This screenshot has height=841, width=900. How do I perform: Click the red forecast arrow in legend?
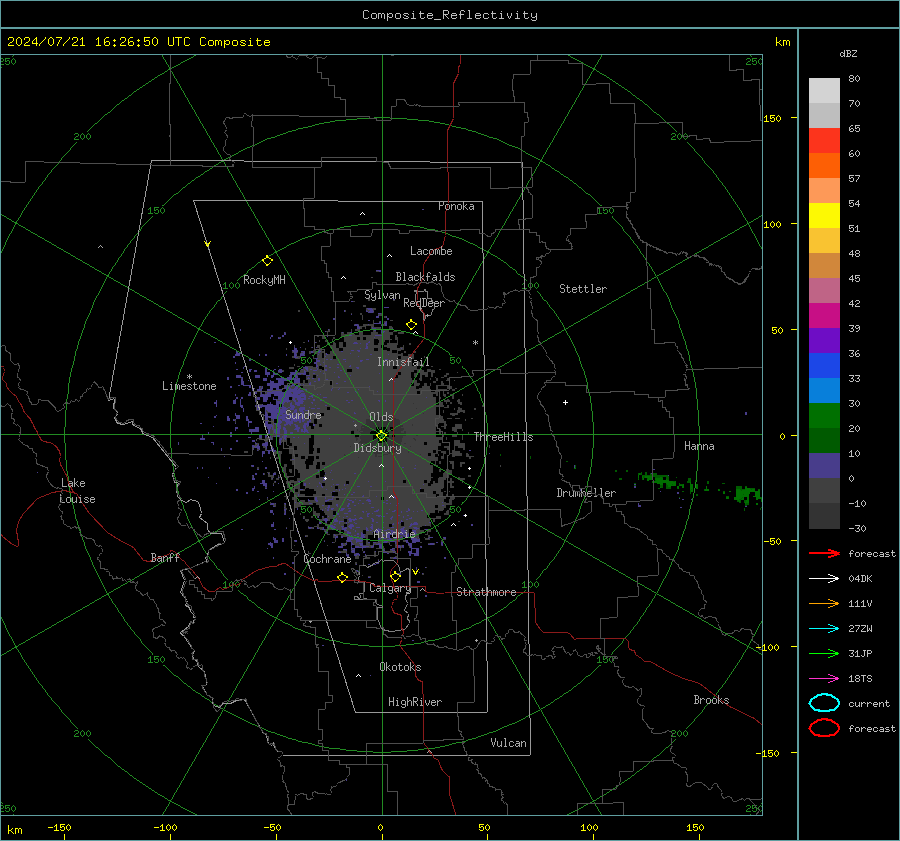[824, 553]
